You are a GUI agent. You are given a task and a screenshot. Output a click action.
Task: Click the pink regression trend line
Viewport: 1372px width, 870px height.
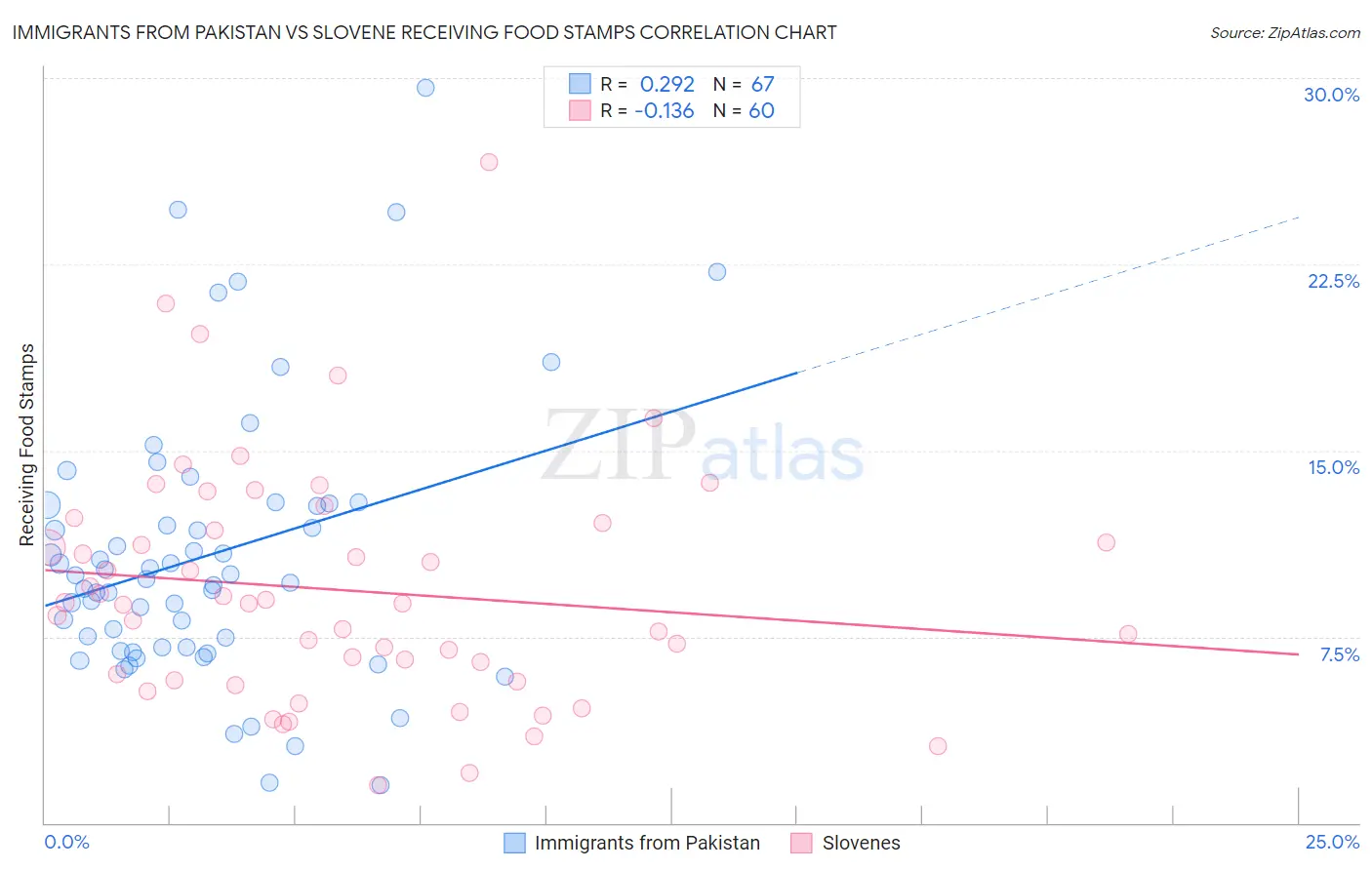click(x=671, y=611)
